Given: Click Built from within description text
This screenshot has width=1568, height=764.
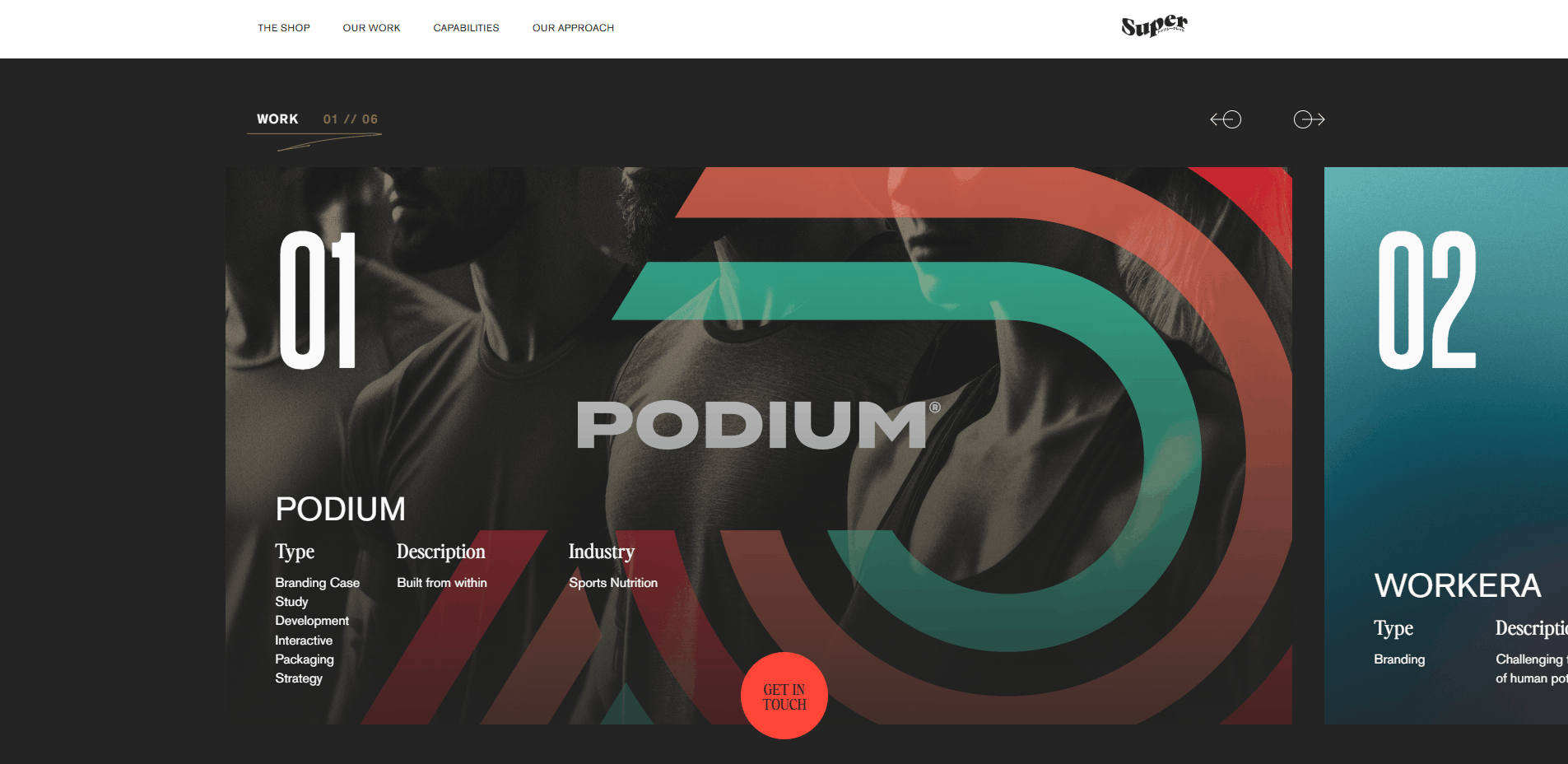Looking at the screenshot, I should point(442,583).
